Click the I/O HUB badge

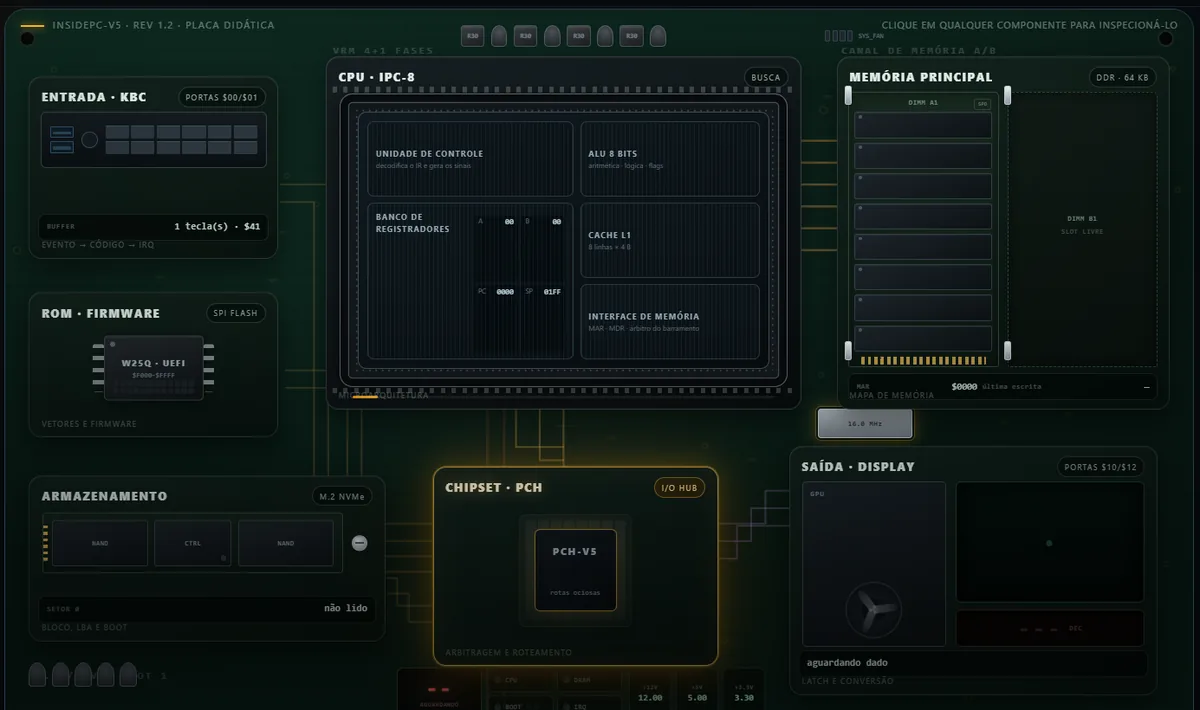point(680,488)
